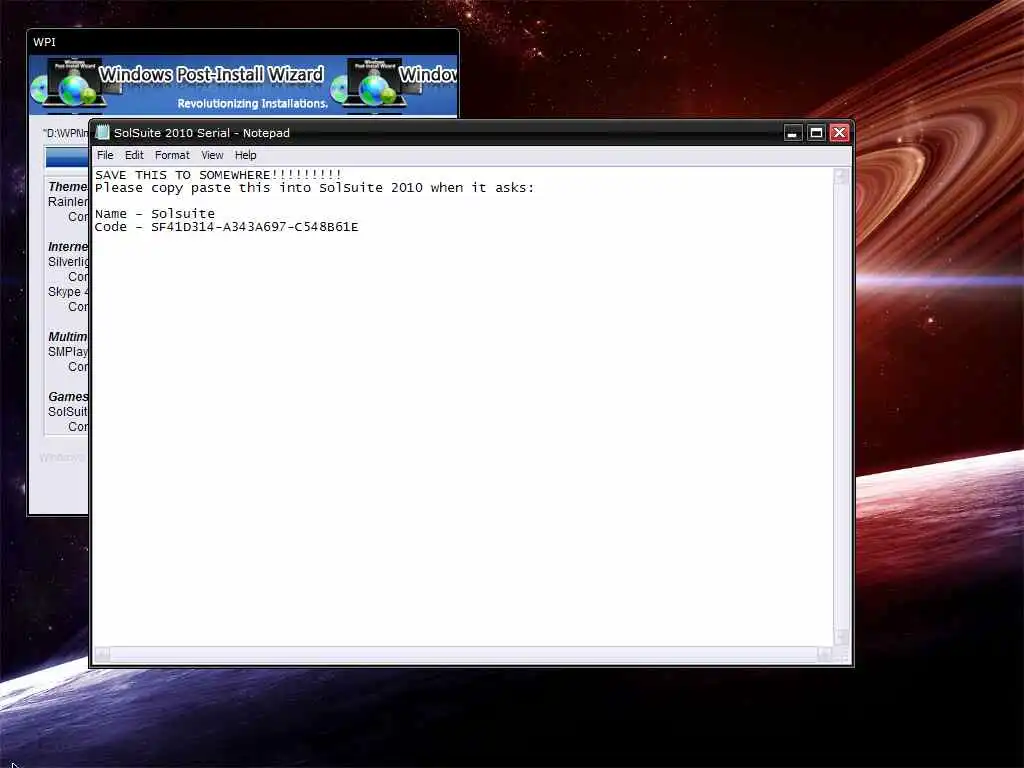Click the Multimedia category heading in WPI
Viewport: 1024px width, 768px height.
coord(67,337)
